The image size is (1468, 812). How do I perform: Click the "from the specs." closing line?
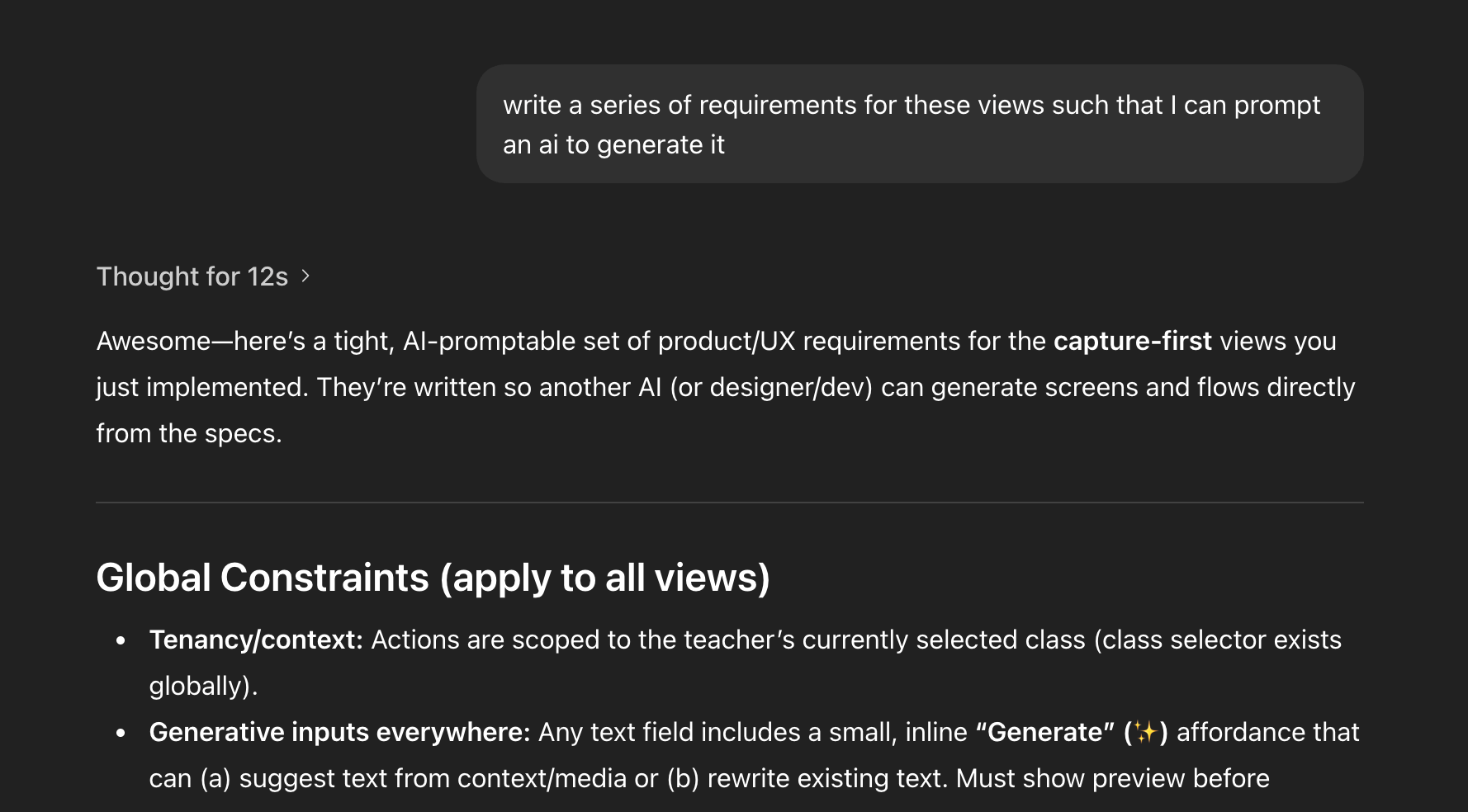tap(189, 433)
